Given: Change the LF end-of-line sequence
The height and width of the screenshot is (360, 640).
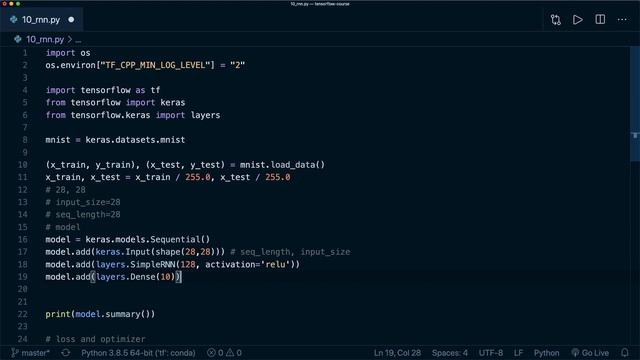Looking at the screenshot, I should (518, 353).
